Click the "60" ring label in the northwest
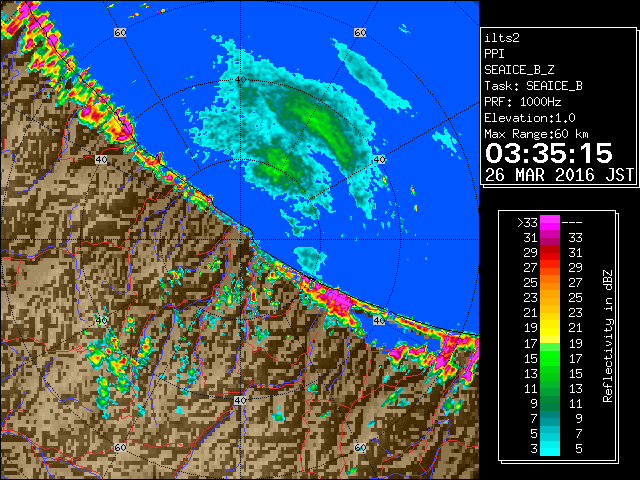 120,32
